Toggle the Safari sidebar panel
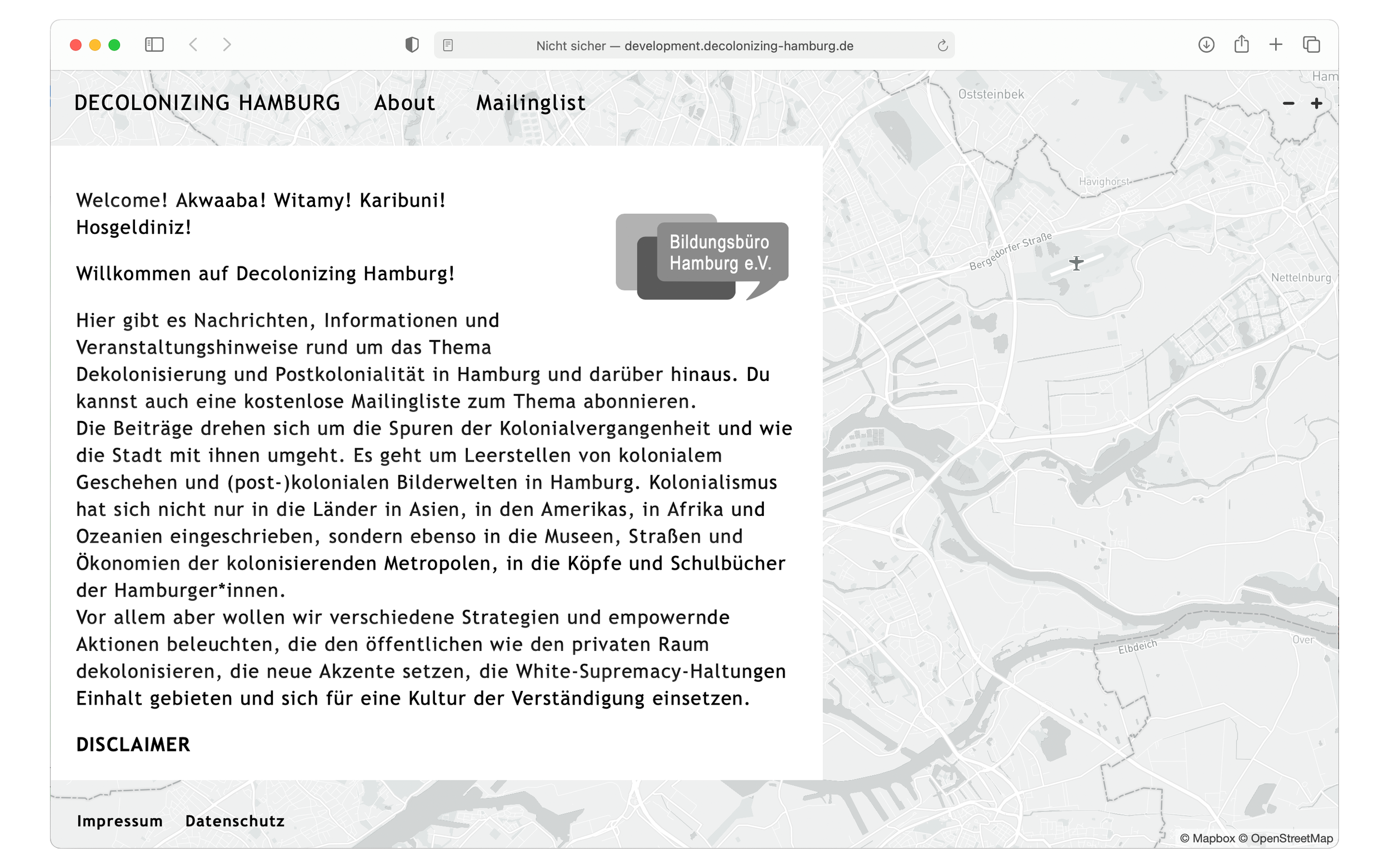This screenshot has width=1389, height=868. point(154,45)
